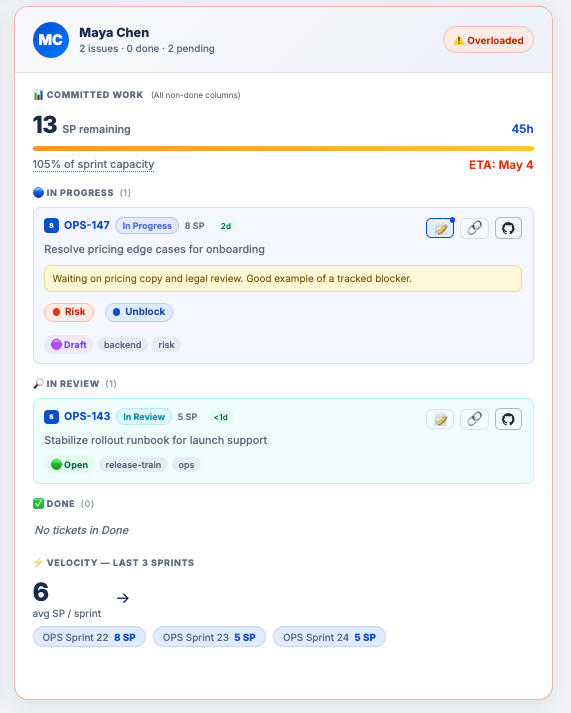This screenshot has width=571, height=713.
Task: Open ticket link OPS-147
Action: pos(87,225)
